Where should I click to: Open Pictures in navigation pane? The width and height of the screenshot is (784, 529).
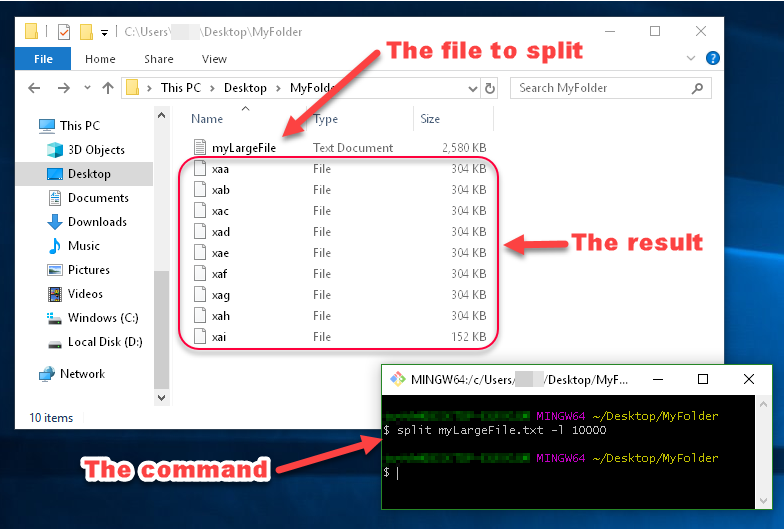[x=78, y=270]
